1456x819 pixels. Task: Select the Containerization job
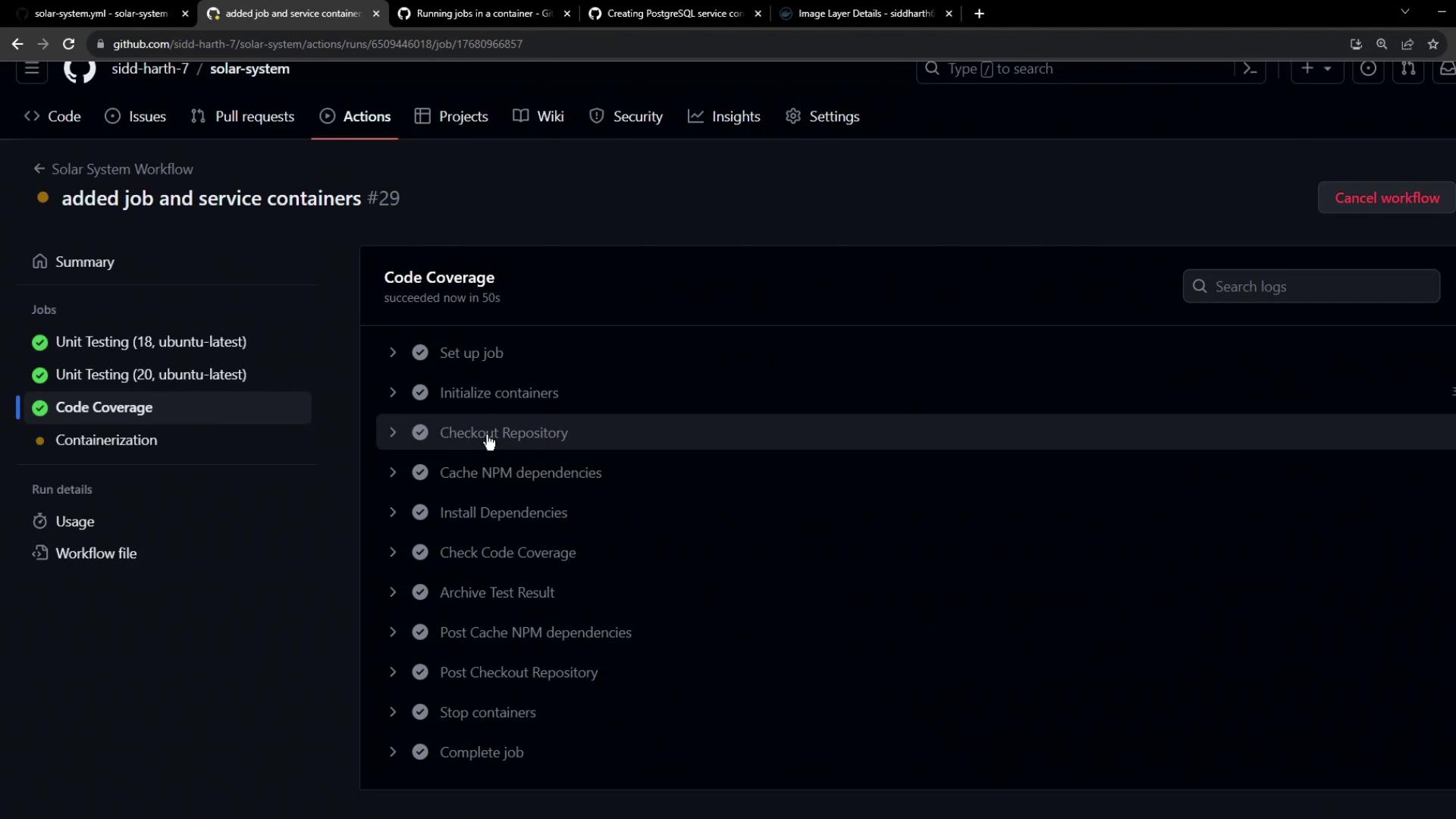point(106,440)
